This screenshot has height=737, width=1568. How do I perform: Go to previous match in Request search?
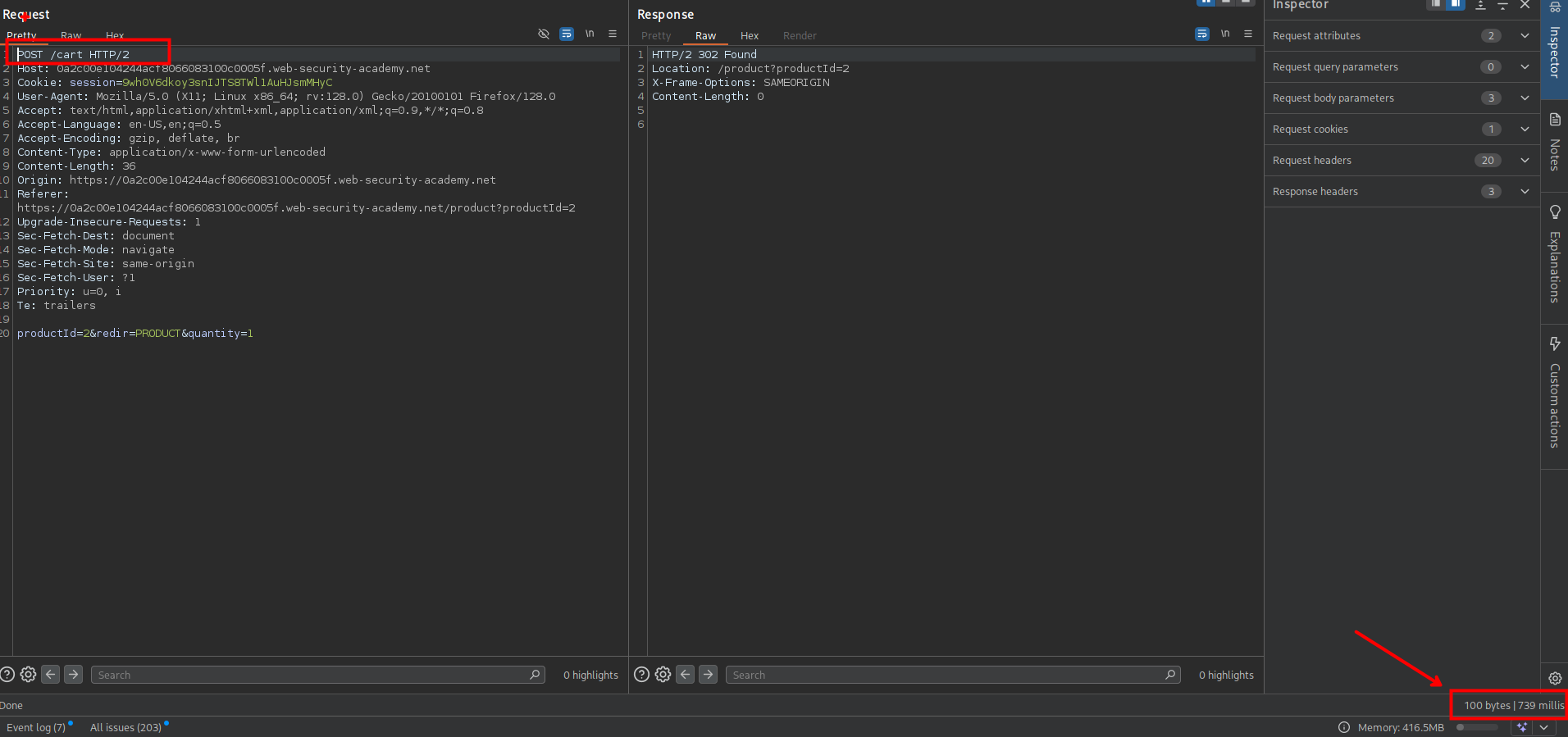pos(51,674)
